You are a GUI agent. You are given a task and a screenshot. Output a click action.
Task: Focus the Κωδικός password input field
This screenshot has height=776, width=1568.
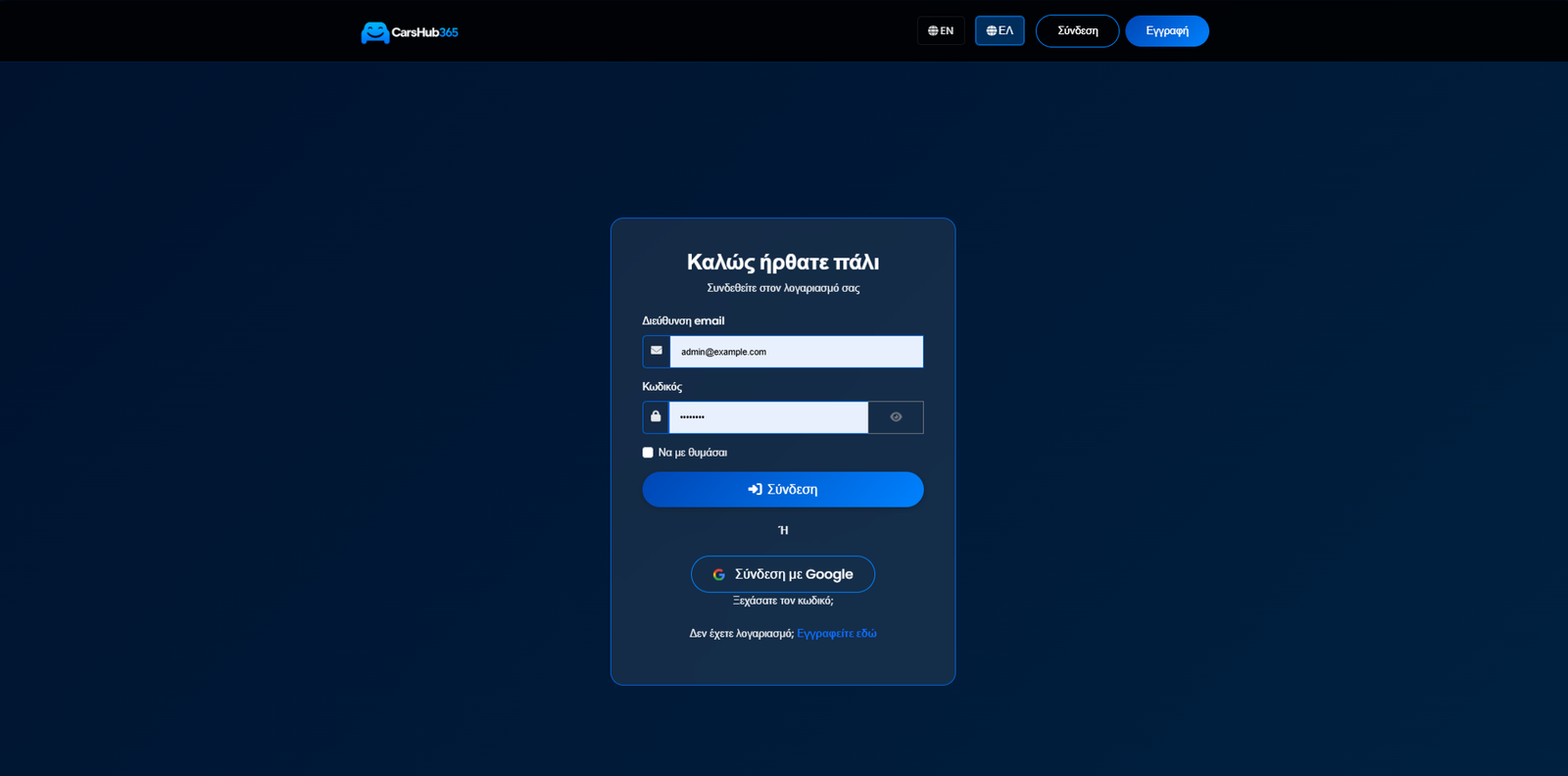click(x=768, y=417)
